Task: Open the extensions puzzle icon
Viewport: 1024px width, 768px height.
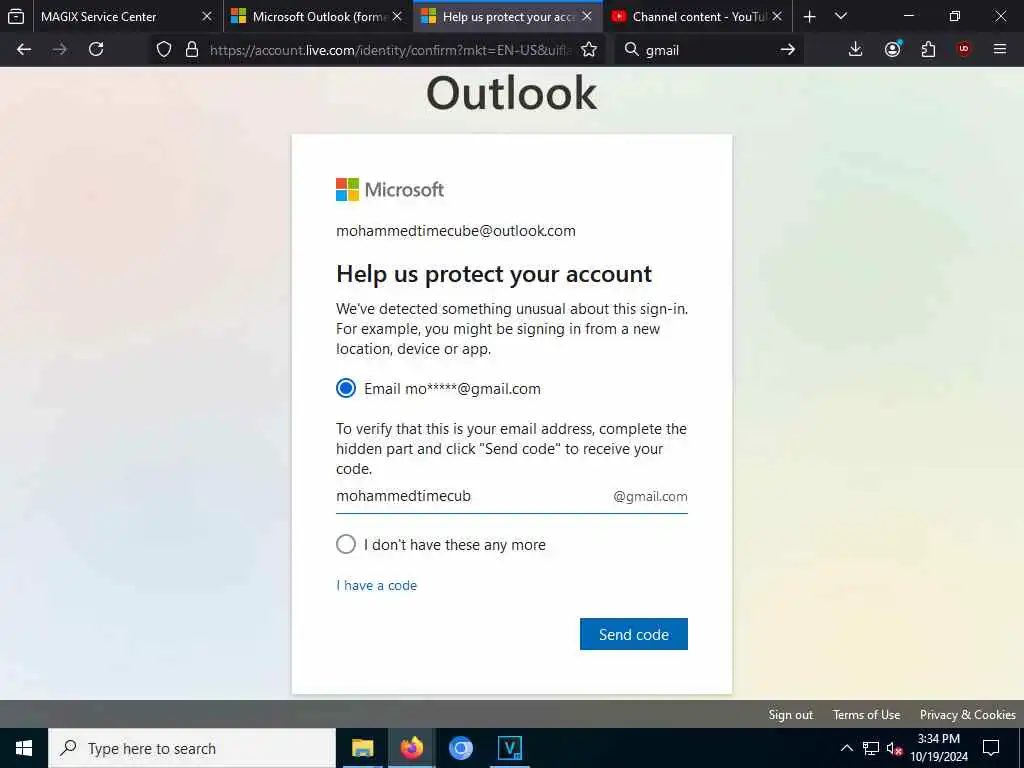Action: coord(928,49)
